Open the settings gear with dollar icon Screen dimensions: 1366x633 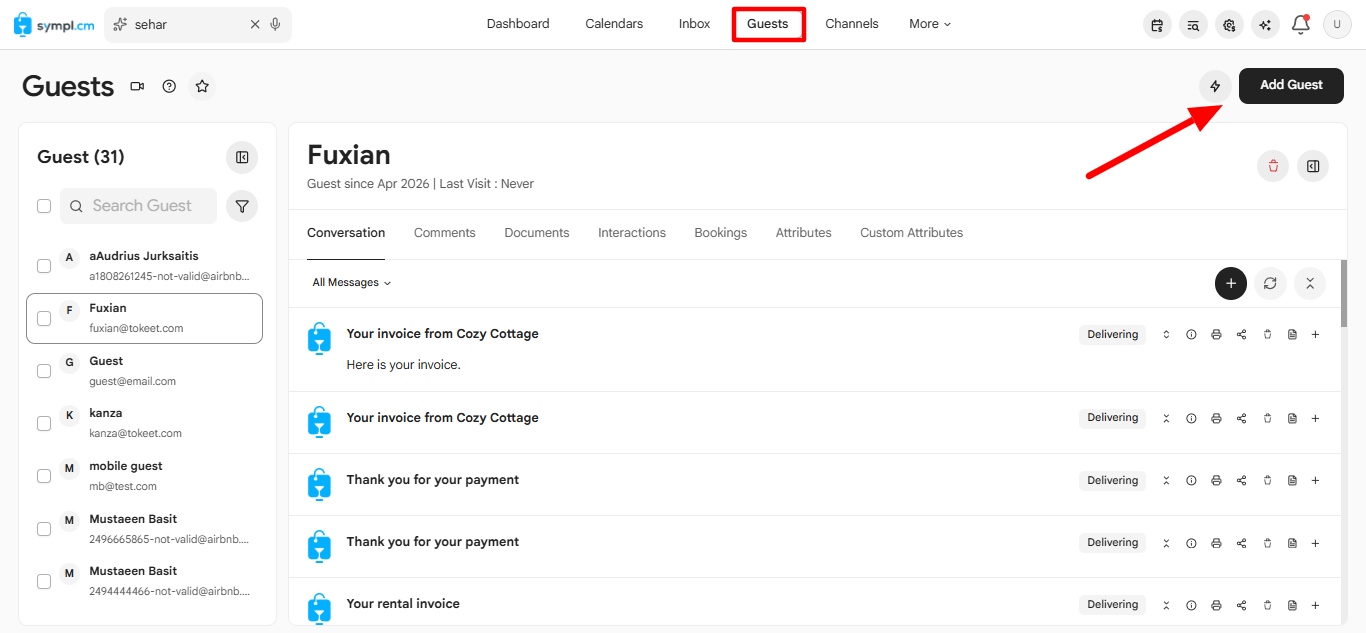coord(1229,25)
